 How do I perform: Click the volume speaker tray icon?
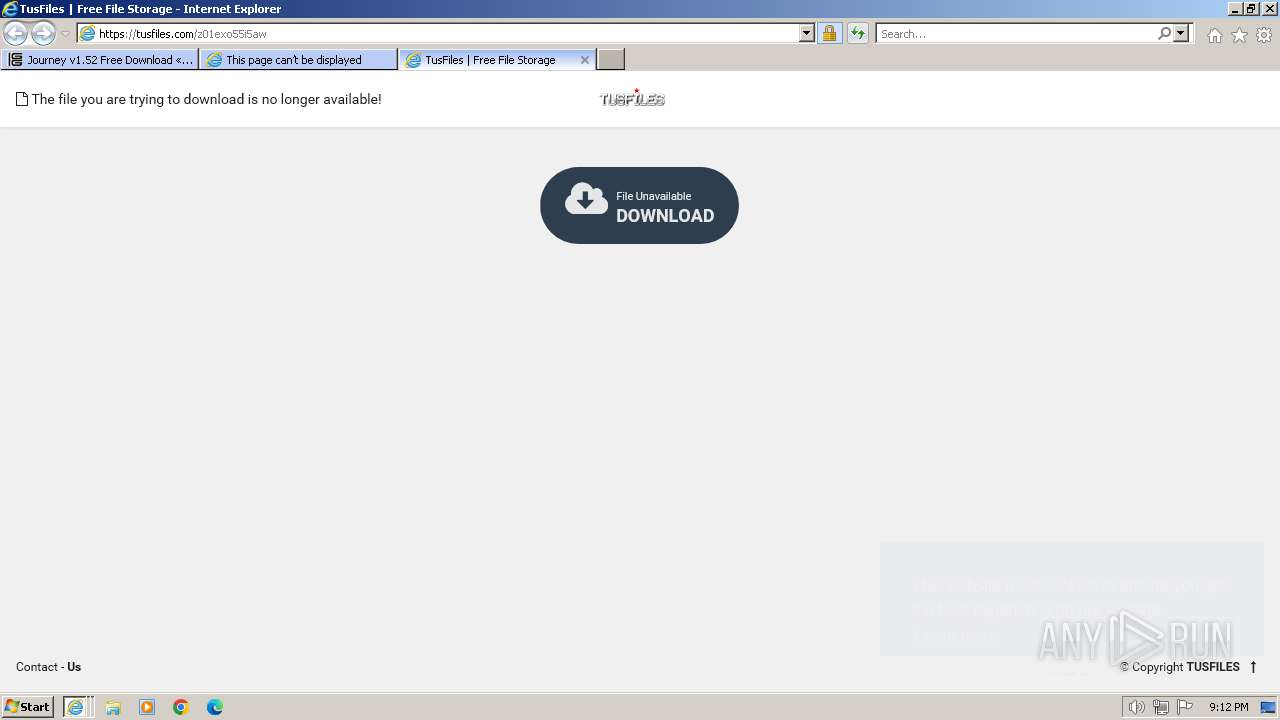click(1136, 707)
